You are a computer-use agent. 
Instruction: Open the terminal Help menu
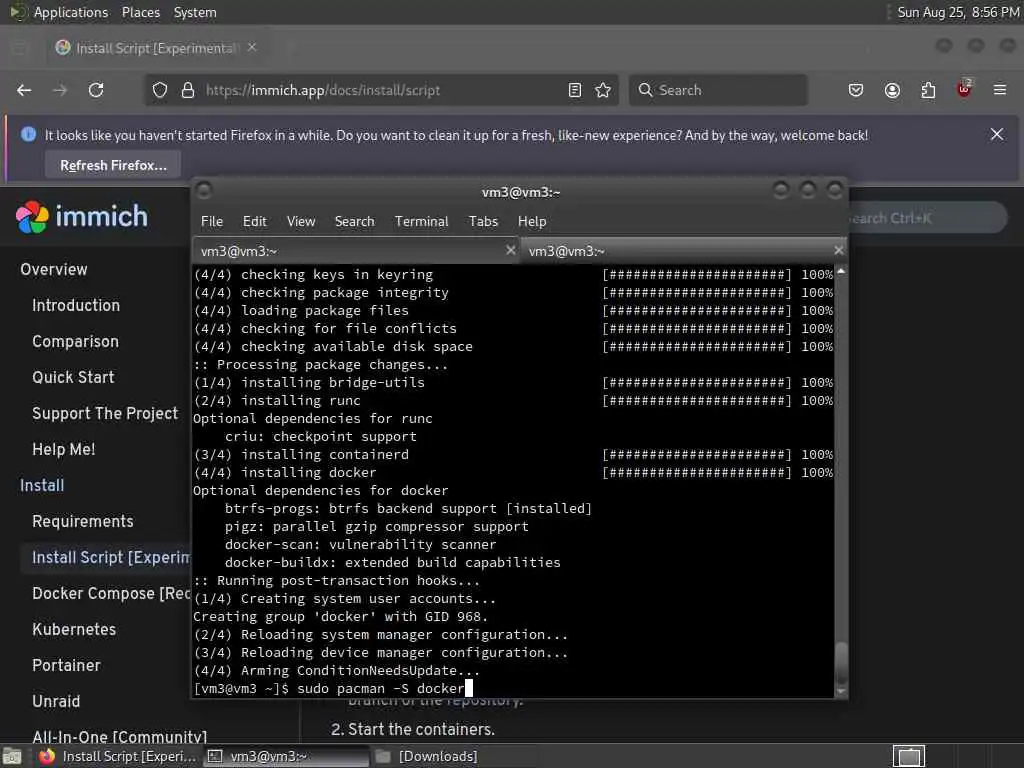[x=532, y=221]
